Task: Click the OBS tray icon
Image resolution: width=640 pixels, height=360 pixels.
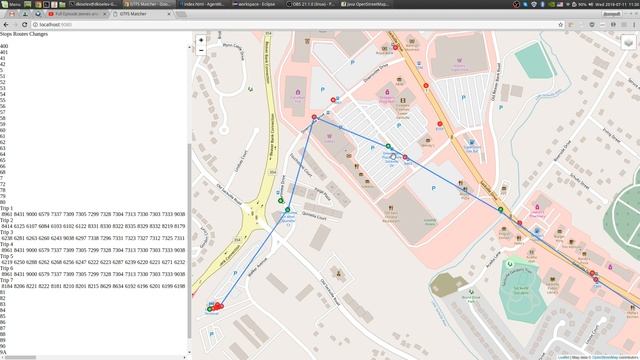Action: [x=516, y=4]
